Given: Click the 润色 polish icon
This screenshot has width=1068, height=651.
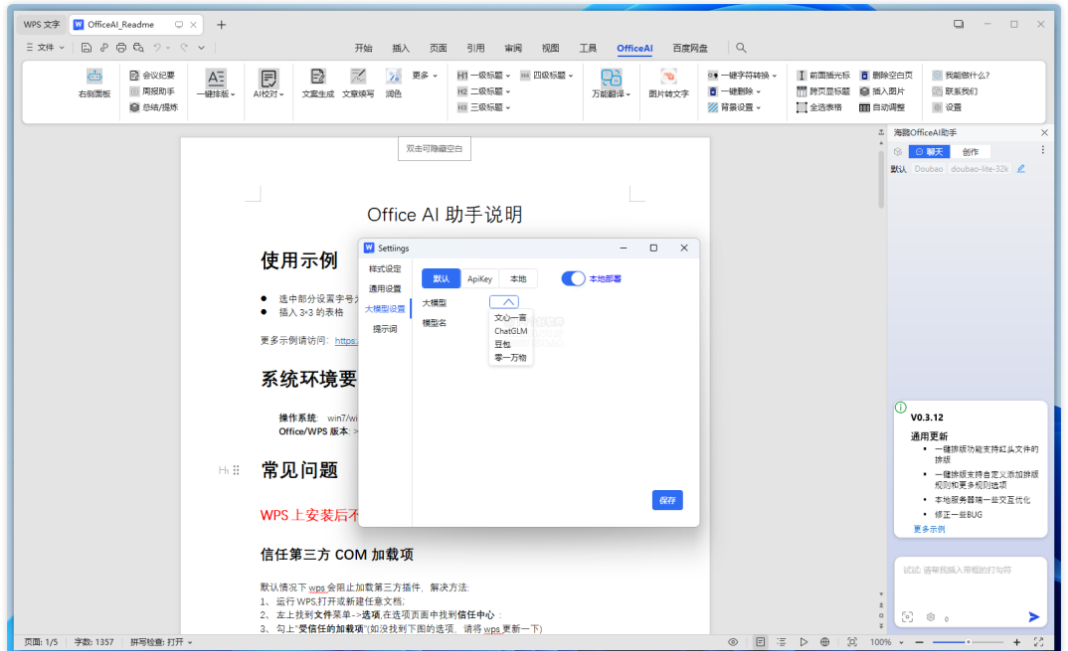Looking at the screenshot, I should [x=393, y=77].
